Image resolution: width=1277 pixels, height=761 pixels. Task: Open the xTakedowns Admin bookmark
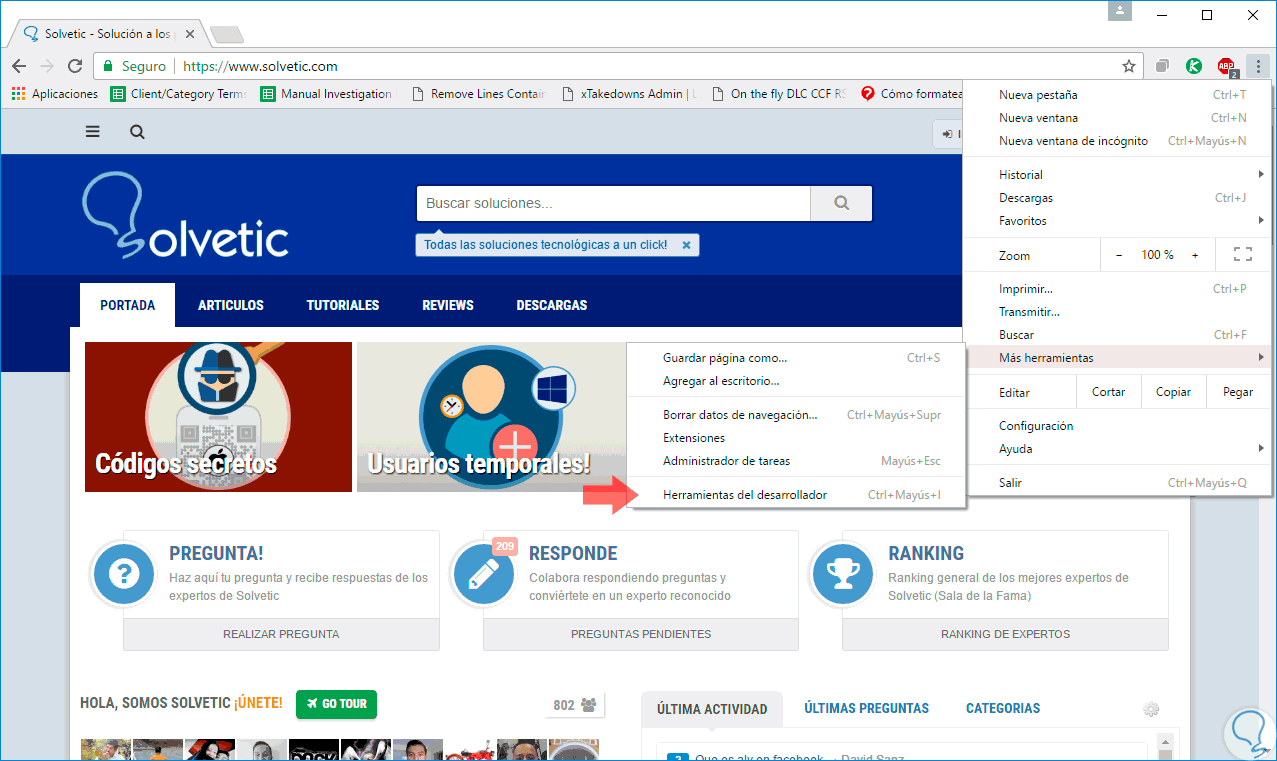pos(629,94)
